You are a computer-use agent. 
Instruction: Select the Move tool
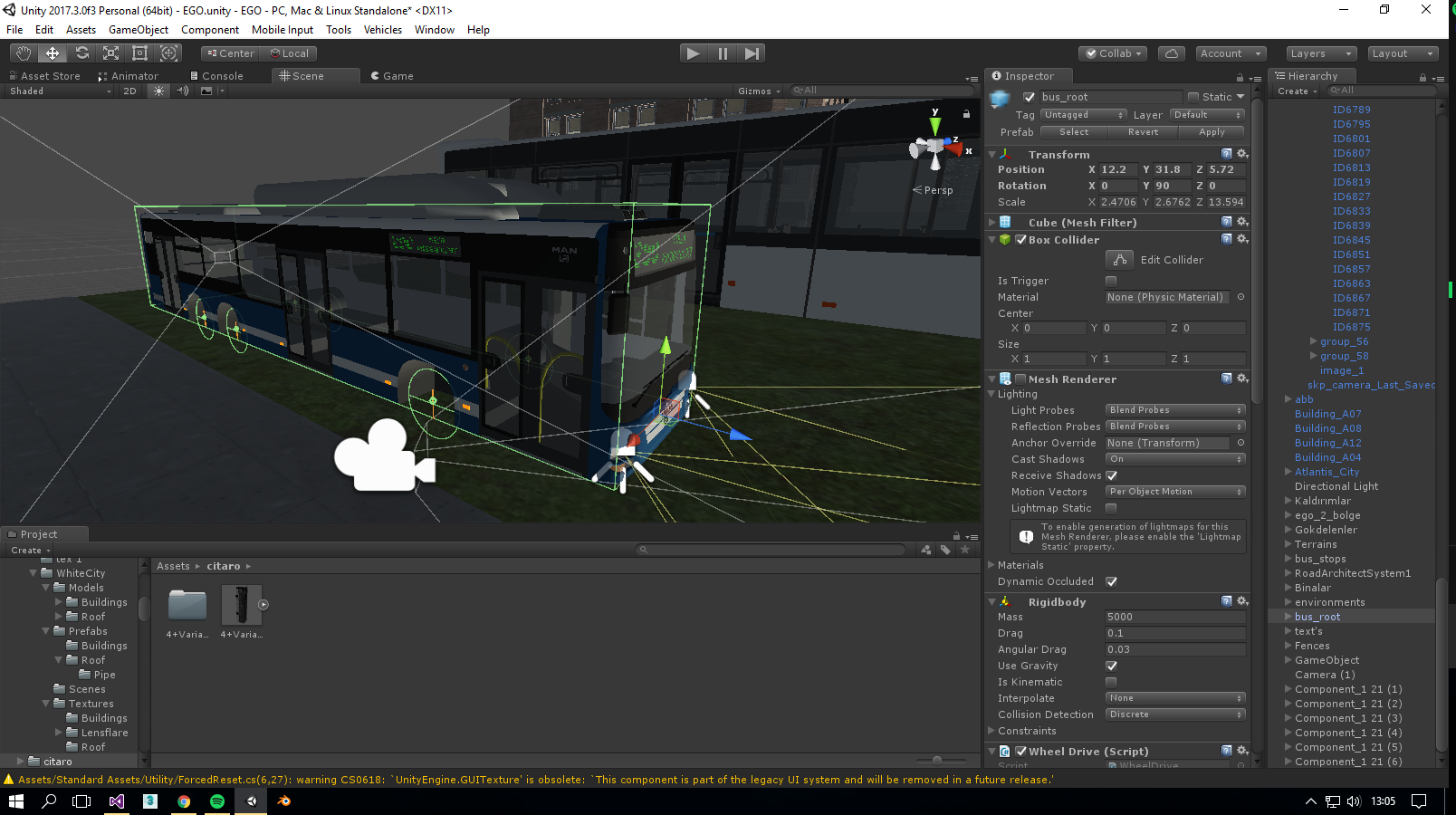coord(53,53)
